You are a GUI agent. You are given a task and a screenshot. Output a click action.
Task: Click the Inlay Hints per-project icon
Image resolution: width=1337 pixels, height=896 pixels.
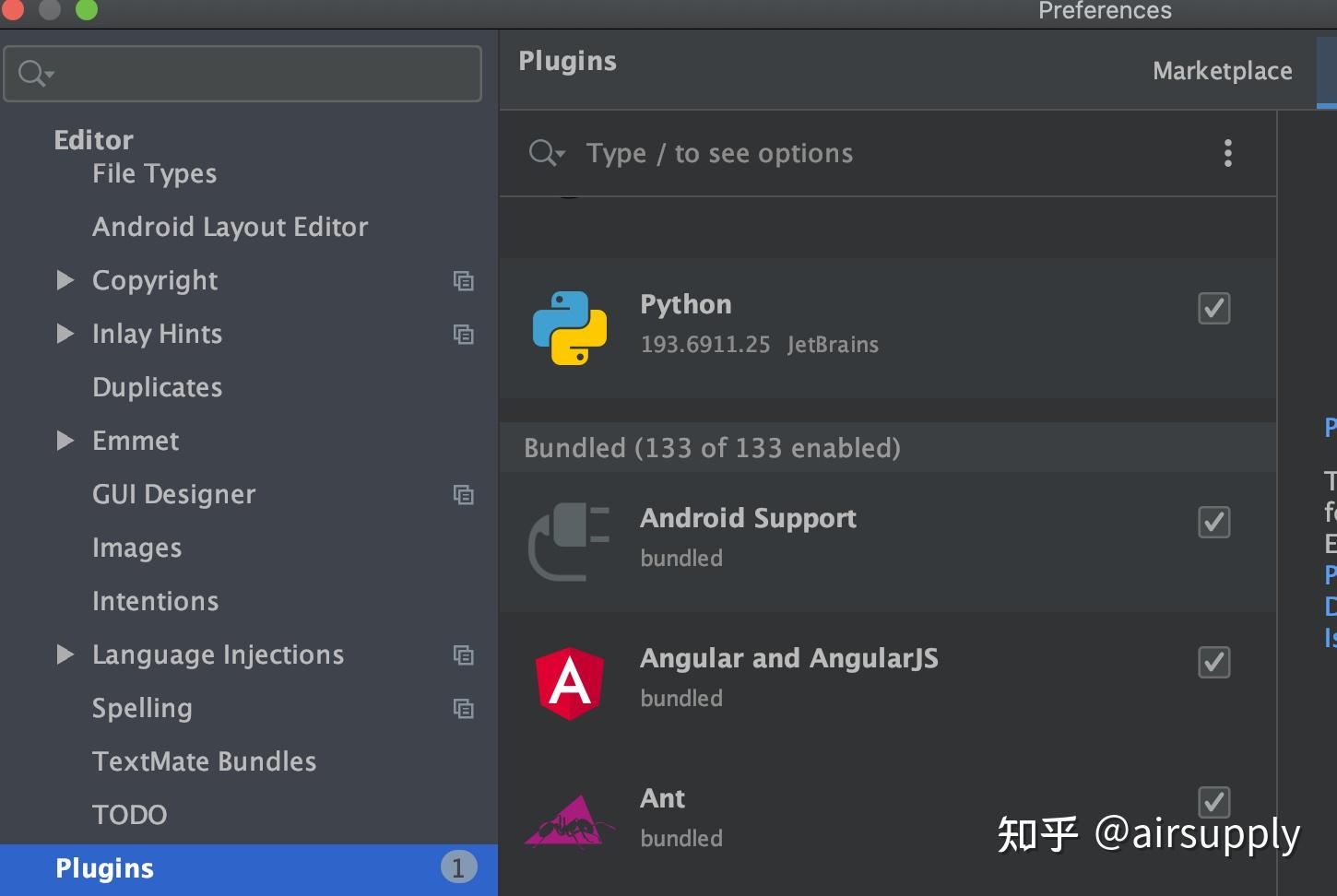coord(464,335)
